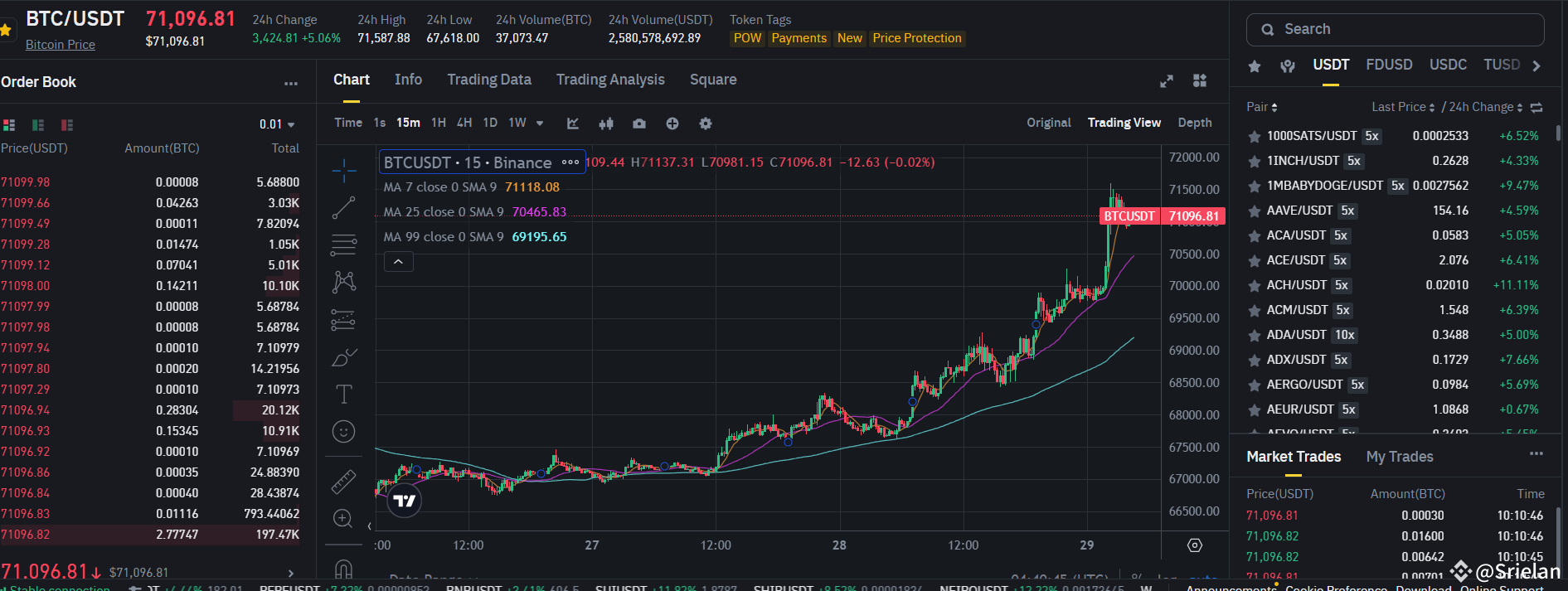The width and height of the screenshot is (1568, 591).
Task: Select the brush drawing tool
Action: [343, 357]
